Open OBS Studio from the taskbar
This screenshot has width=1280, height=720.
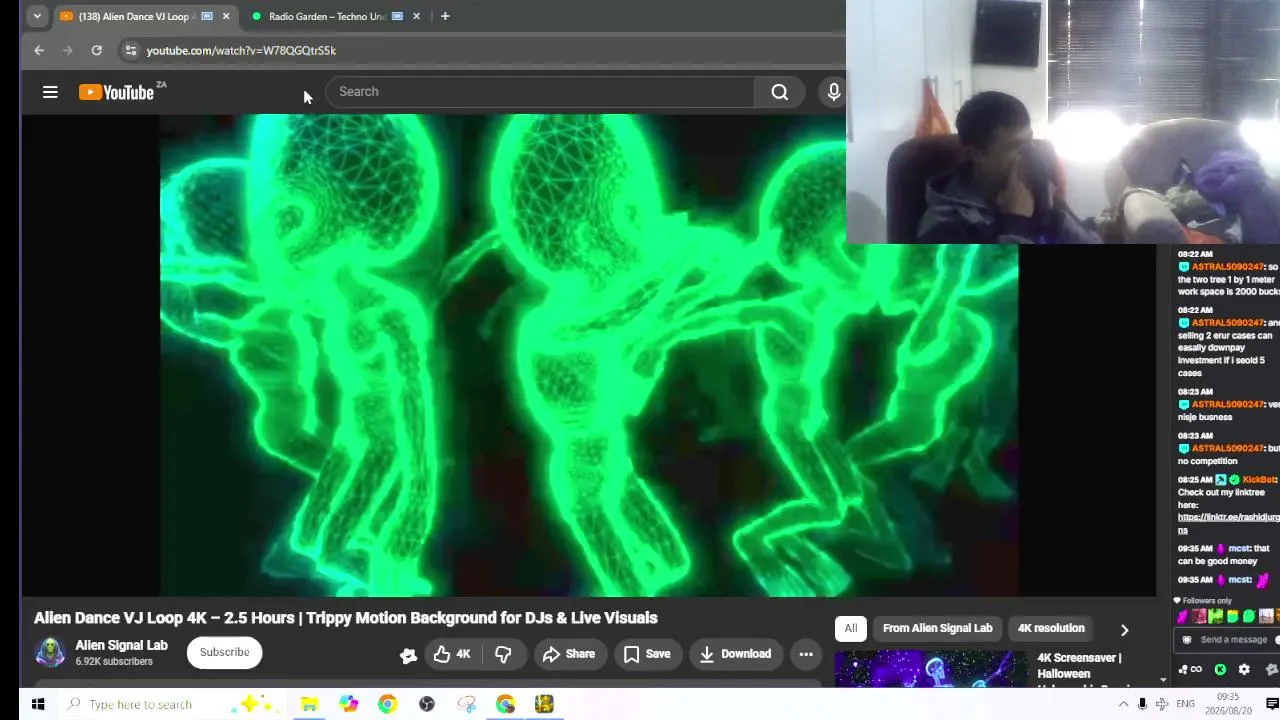(427, 704)
